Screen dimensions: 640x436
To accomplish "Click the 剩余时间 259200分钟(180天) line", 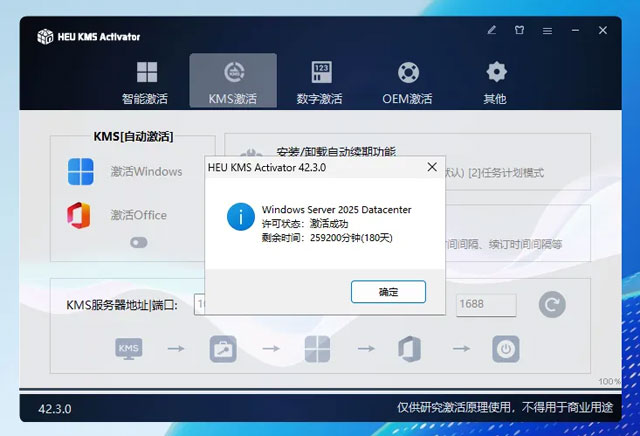I will [x=327, y=238].
